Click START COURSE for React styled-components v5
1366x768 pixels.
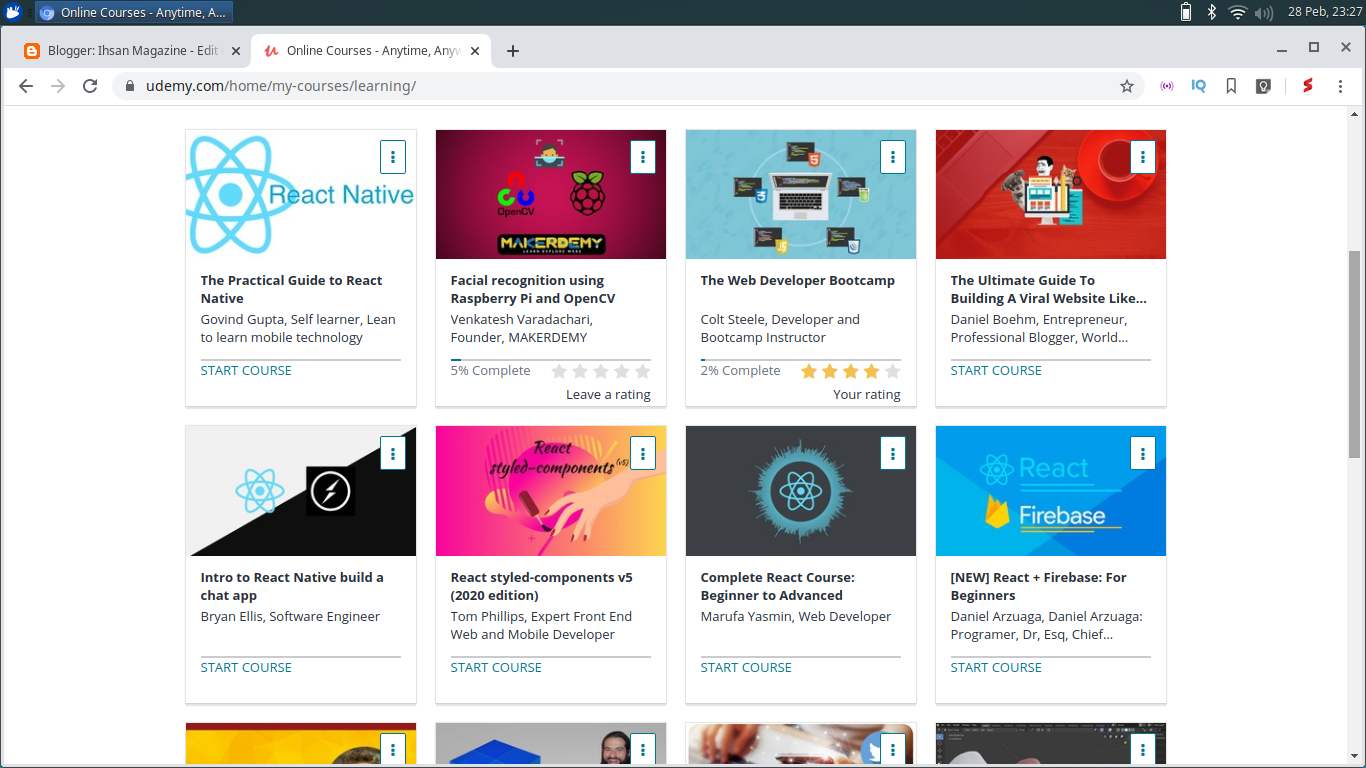tap(496, 667)
